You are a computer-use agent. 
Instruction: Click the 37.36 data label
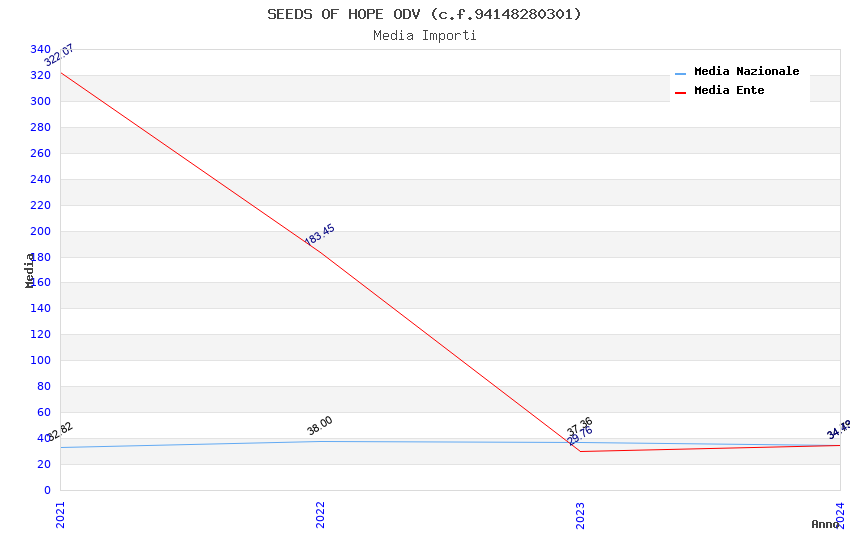579,425
